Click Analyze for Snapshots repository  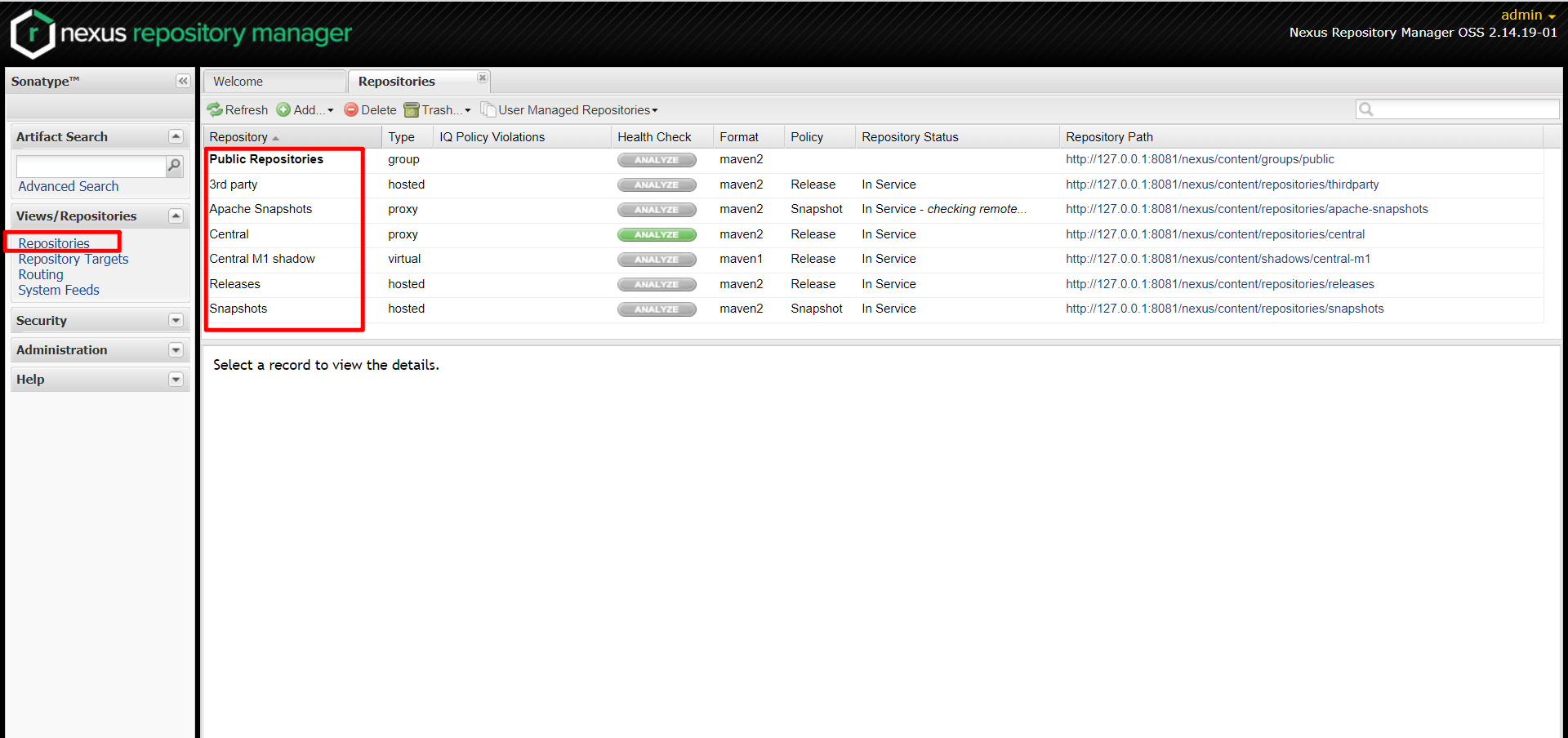click(657, 309)
